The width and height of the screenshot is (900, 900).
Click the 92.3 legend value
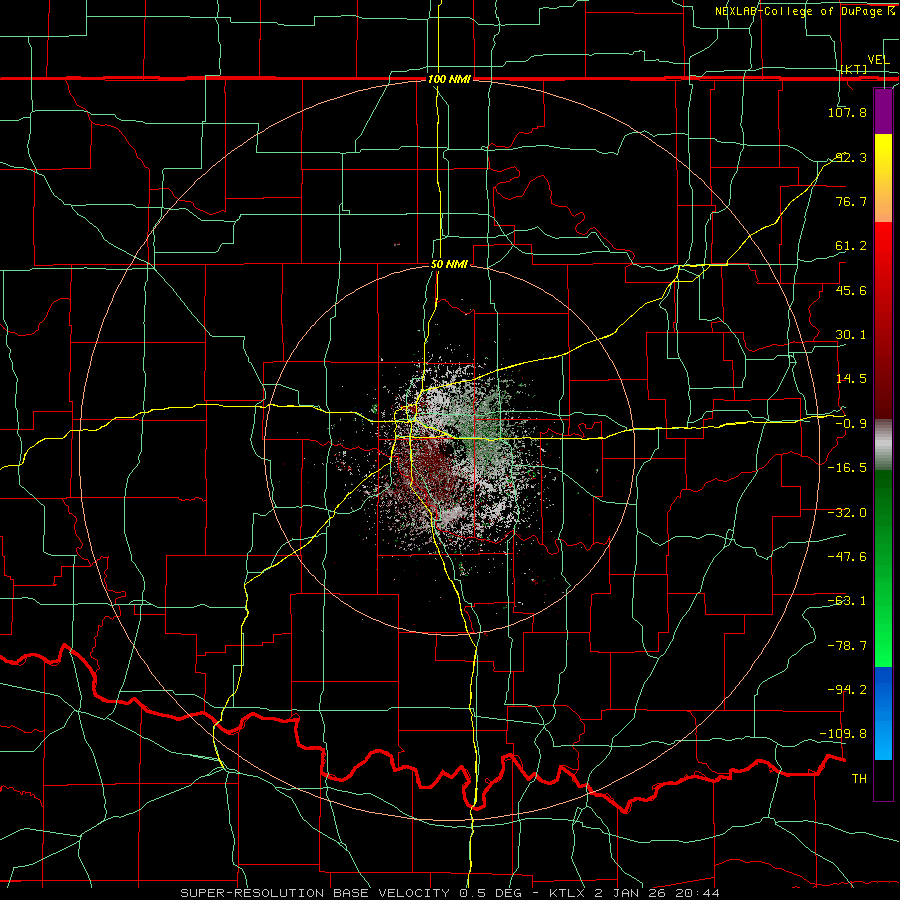[851, 157]
